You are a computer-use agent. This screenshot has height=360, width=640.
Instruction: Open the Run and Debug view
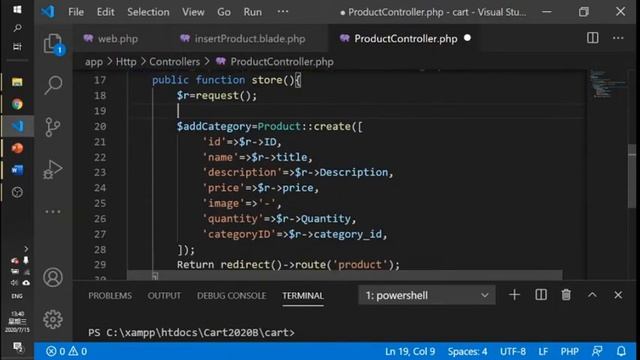(53, 169)
